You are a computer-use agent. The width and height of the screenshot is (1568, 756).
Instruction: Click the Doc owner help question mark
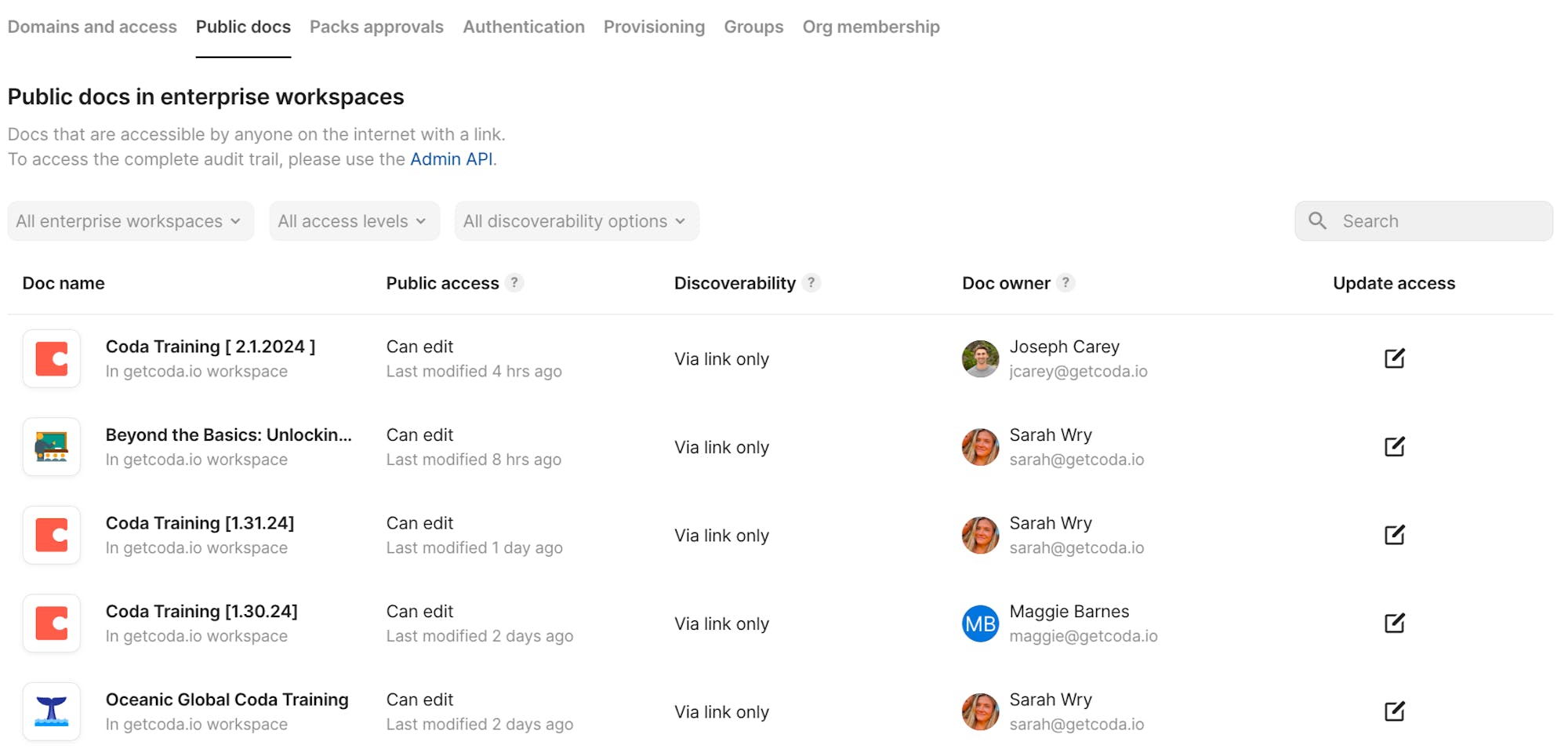[x=1065, y=282]
